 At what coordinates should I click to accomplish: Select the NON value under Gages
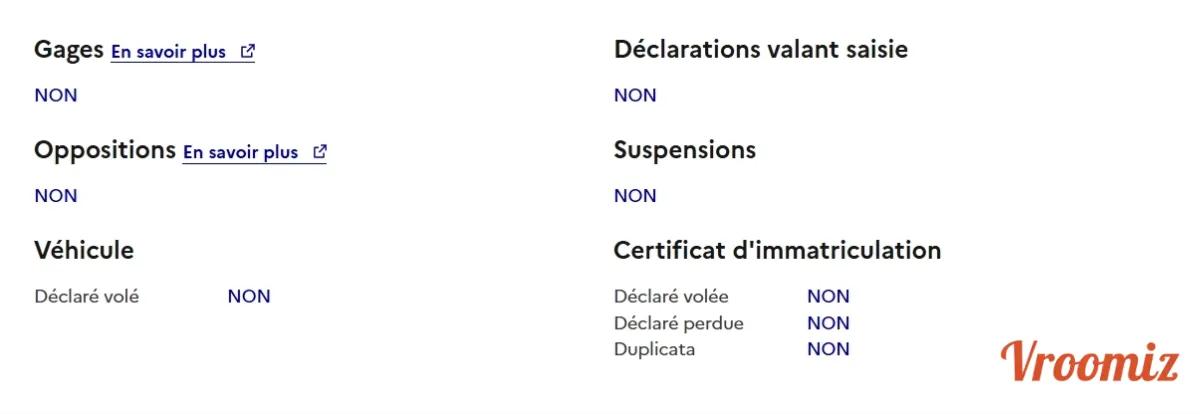coord(56,96)
